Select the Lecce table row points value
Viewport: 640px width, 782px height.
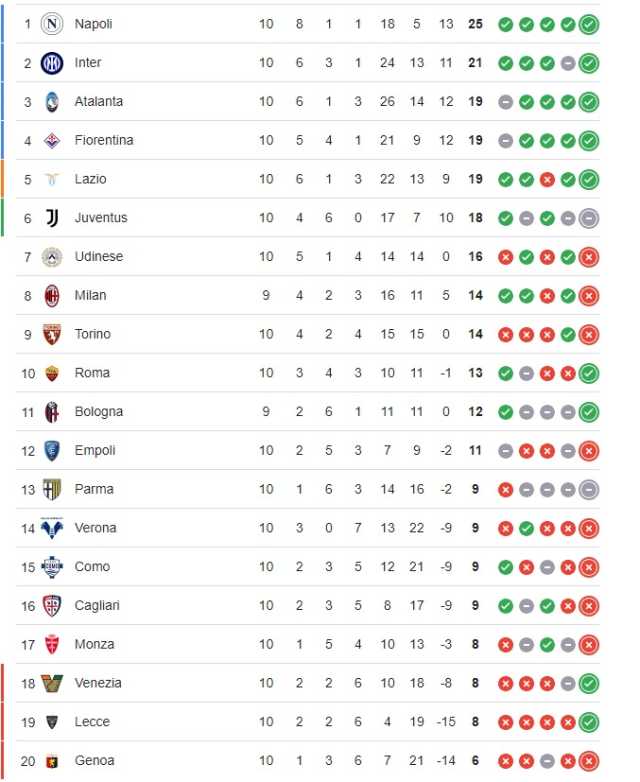(475, 722)
